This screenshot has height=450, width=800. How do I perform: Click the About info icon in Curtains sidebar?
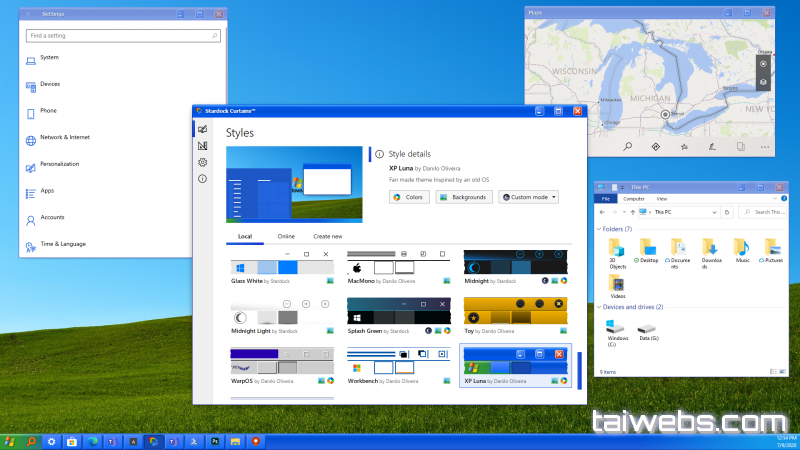click(x=203, y=178)
